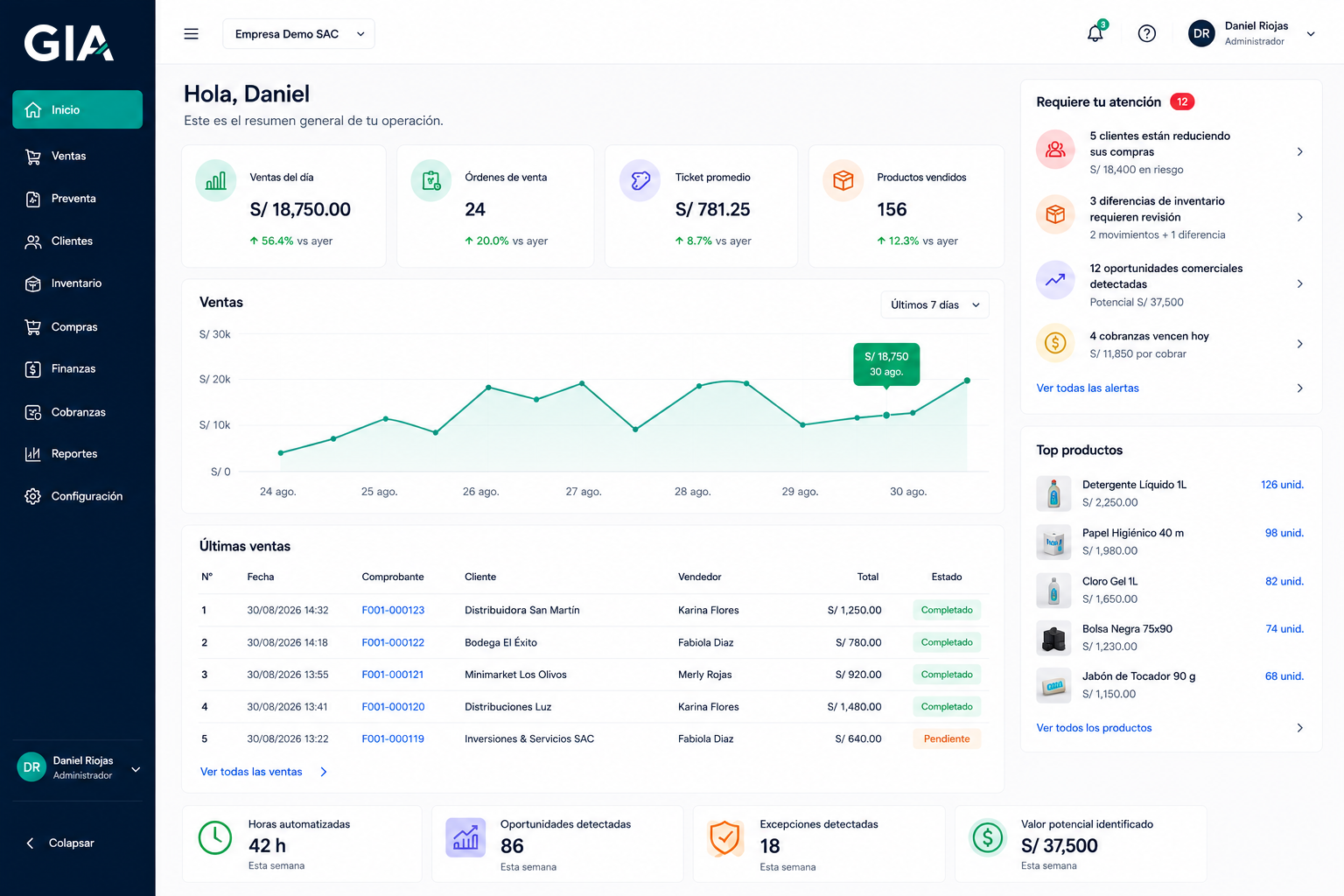Click the Oportunidades detectadas chart icon
This screenshot has height=896, width=1344.
(x=465, y=837)
